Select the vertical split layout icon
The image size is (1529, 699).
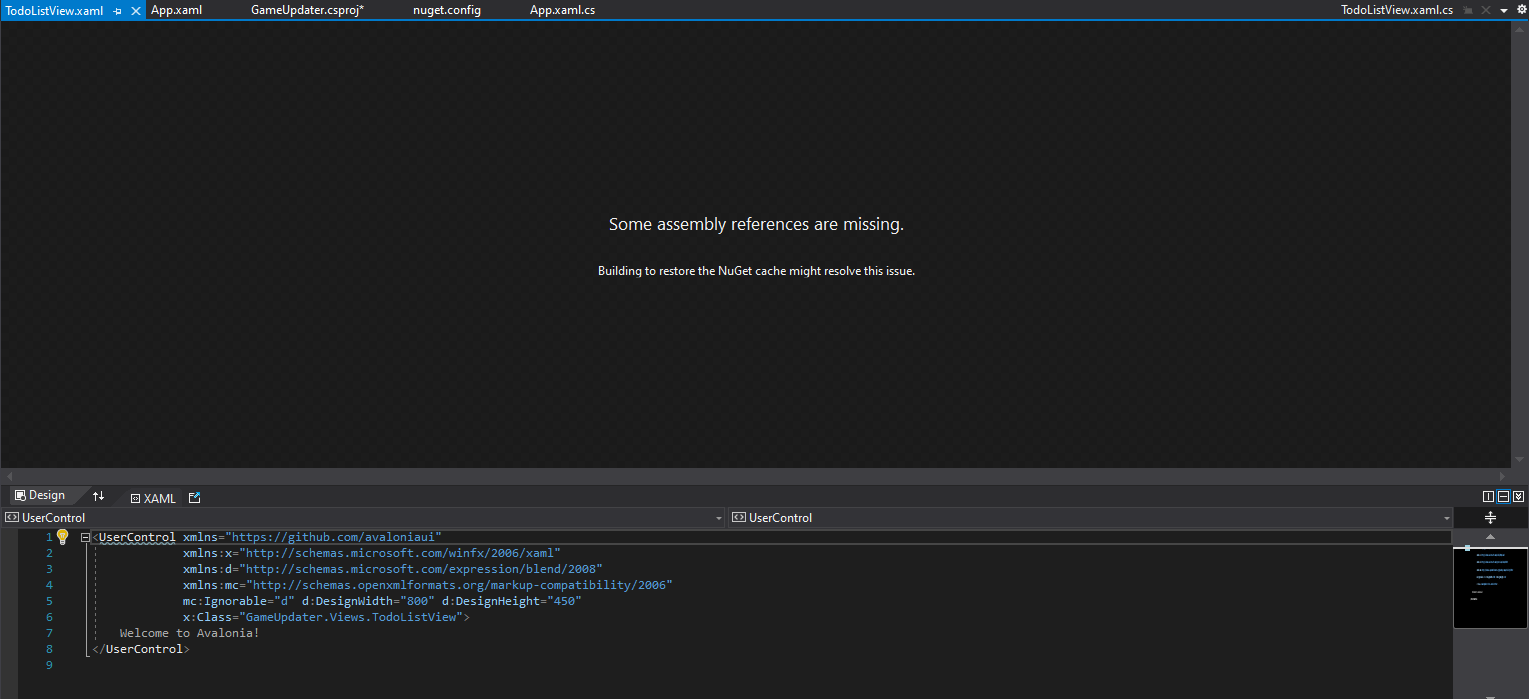[1488, 496]
